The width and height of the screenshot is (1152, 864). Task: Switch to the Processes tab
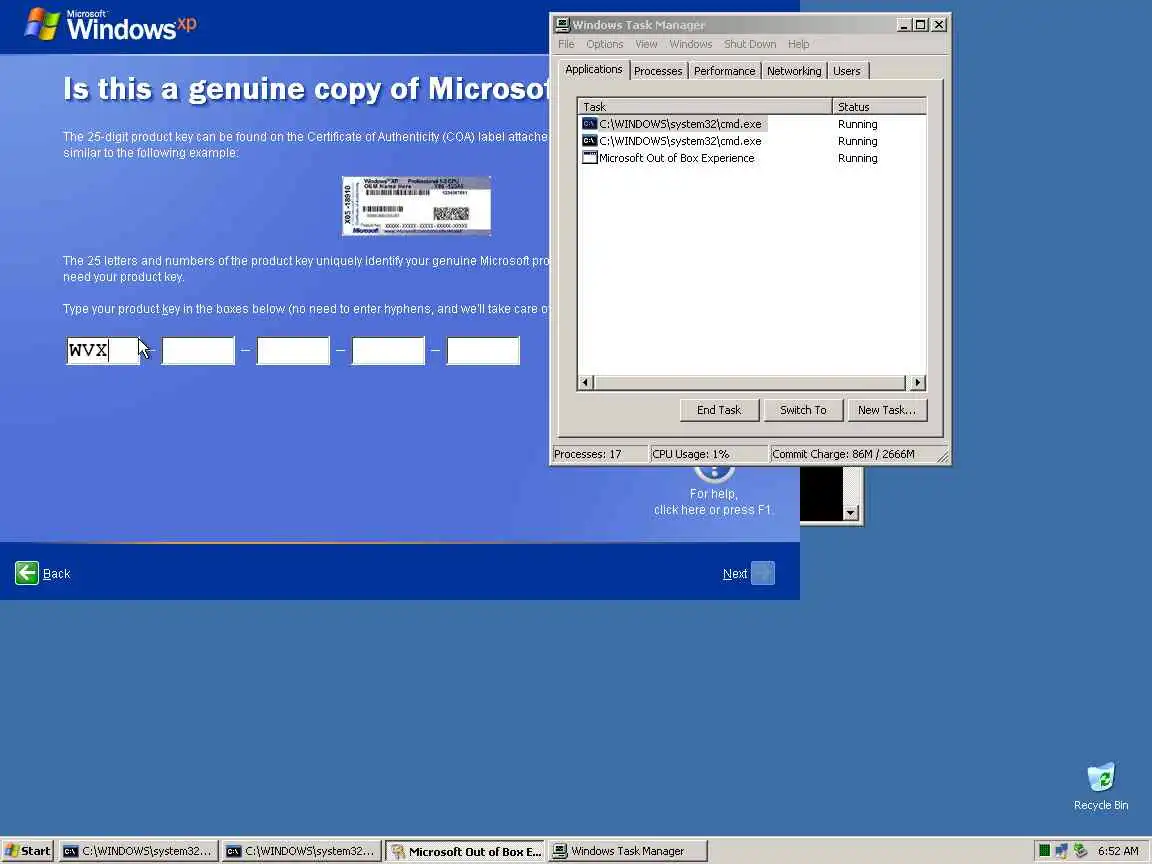[658, 71]
